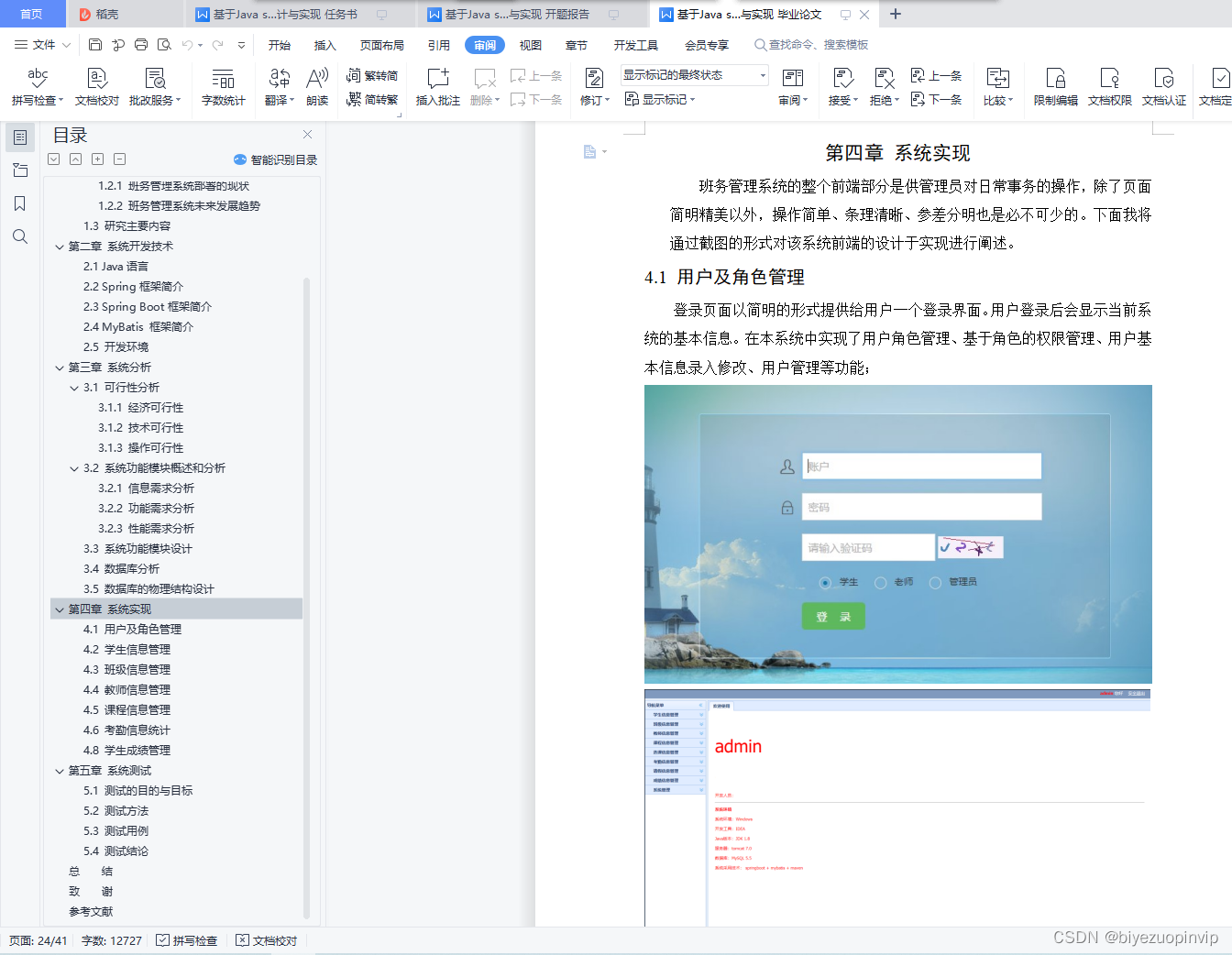The height and width of the screenshot is (955, 1232).
Task: Accept the revision (接受)
Action: [x=843, y=87]
